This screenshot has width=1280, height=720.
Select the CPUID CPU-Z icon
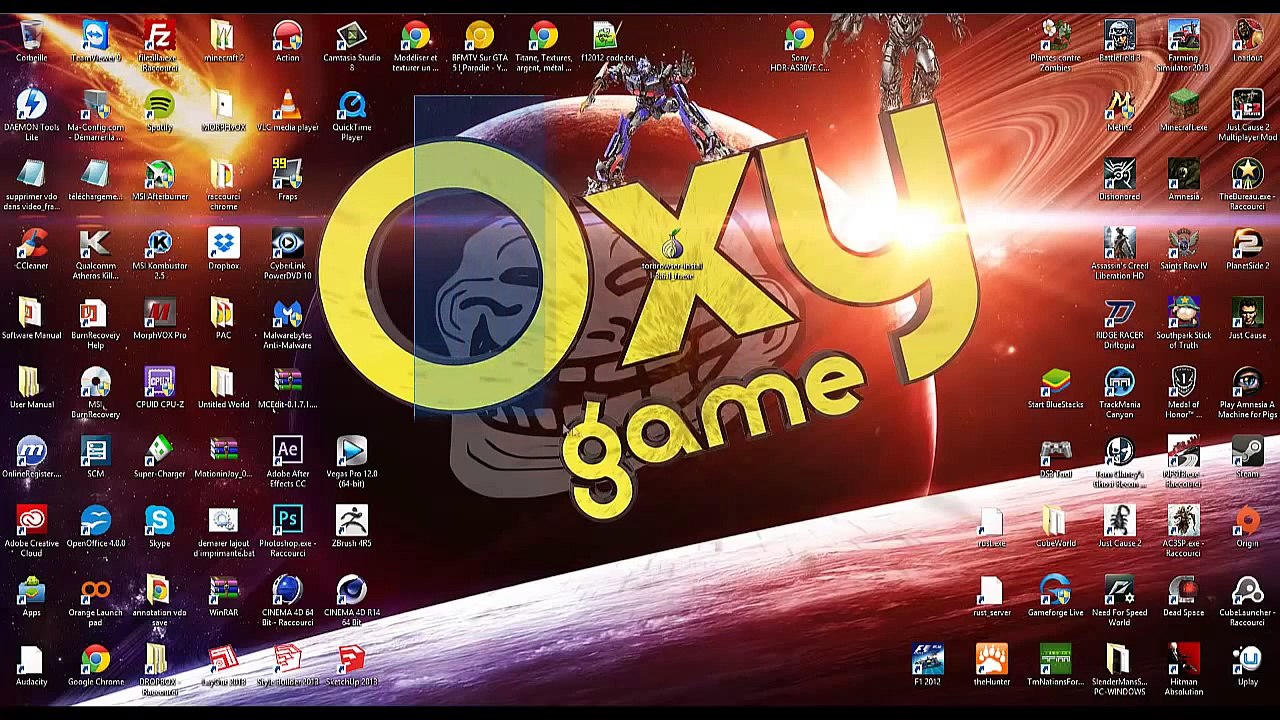pos(159,383)
